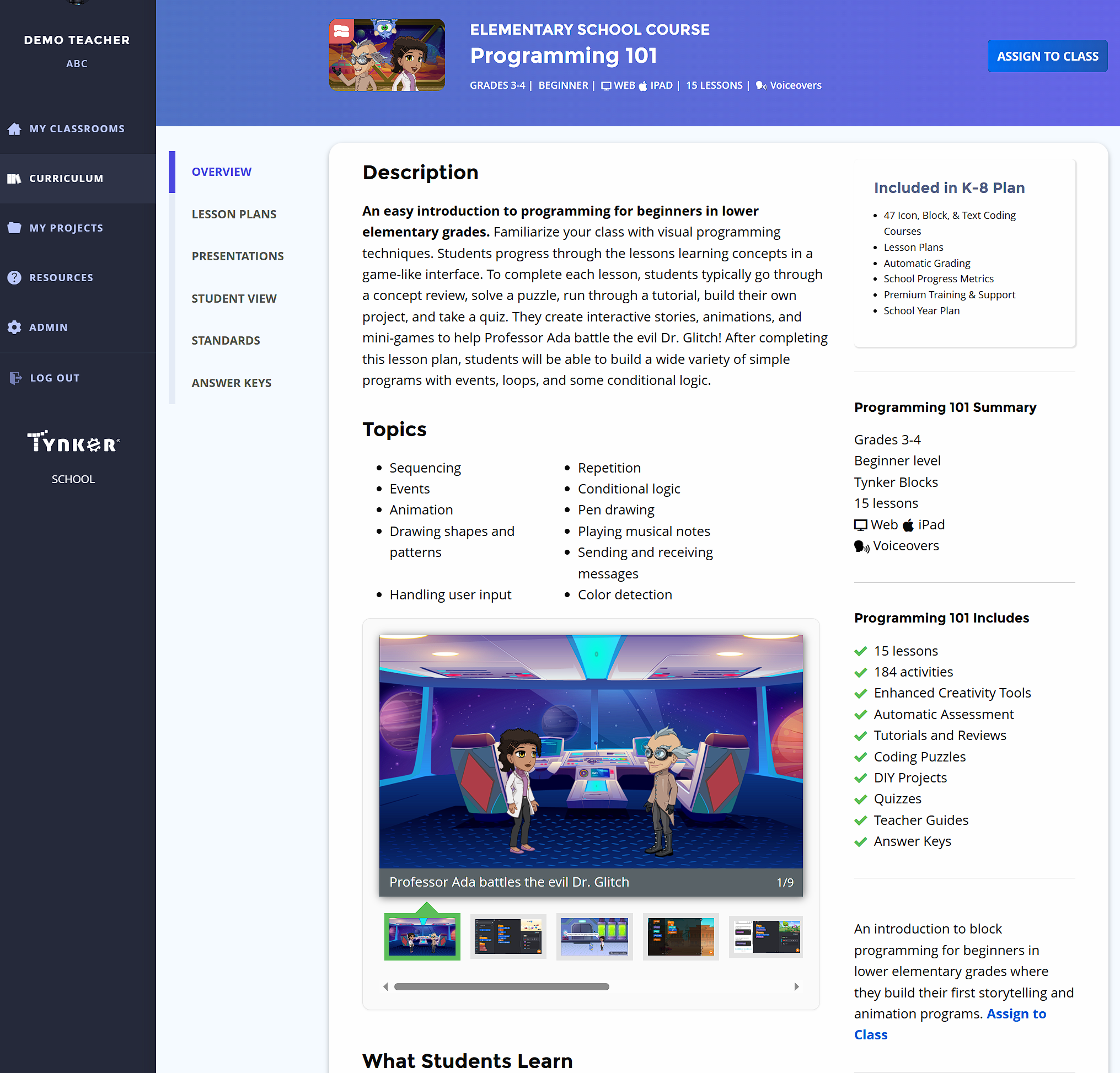The width and height of the screenshot is (1120, 1073).
Task: Open the Answer Keys tab
Action: tap(232, 383)
